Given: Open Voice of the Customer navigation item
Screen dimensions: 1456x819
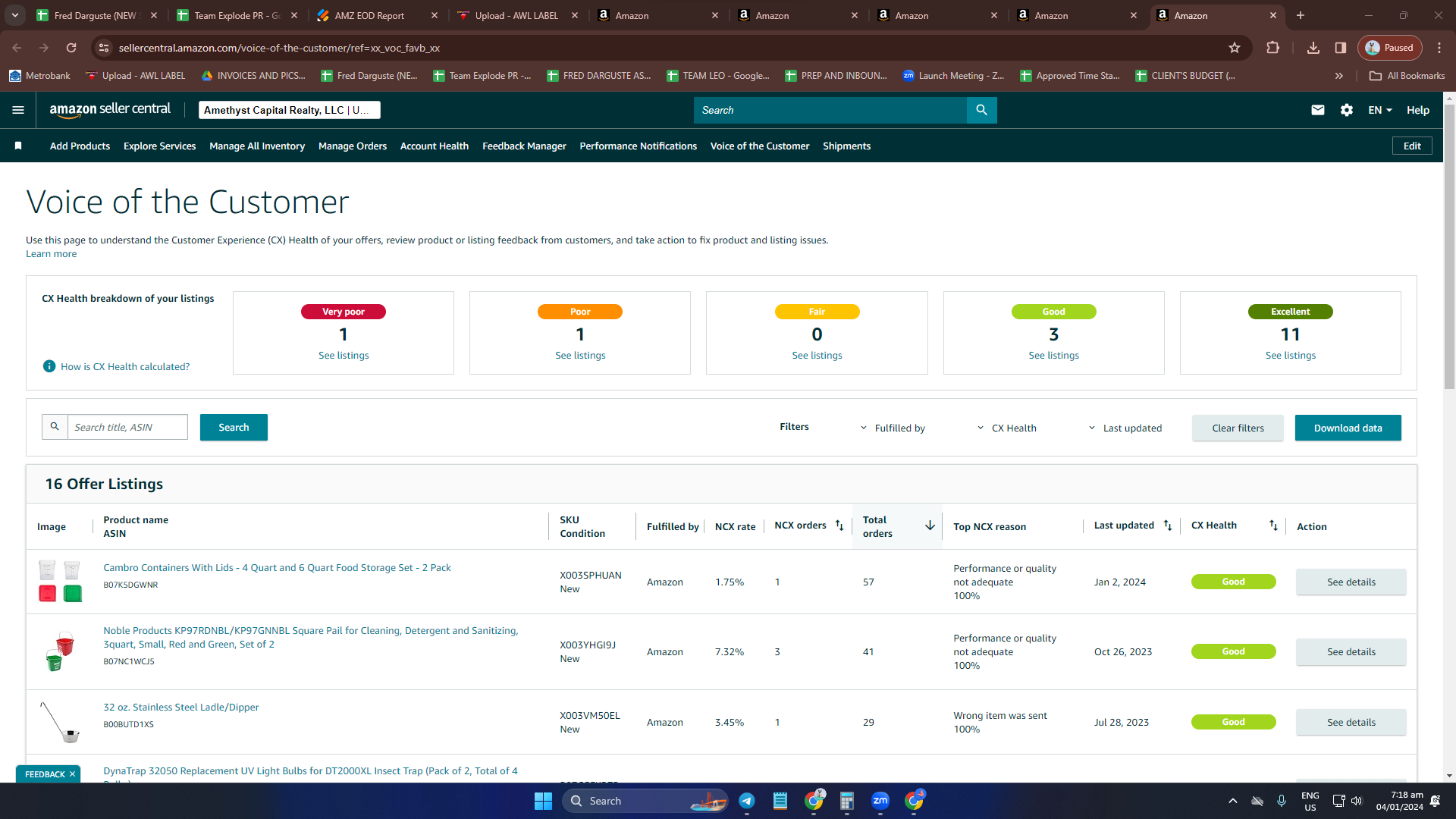Looking at the screenshot, I should pos(760,146).
